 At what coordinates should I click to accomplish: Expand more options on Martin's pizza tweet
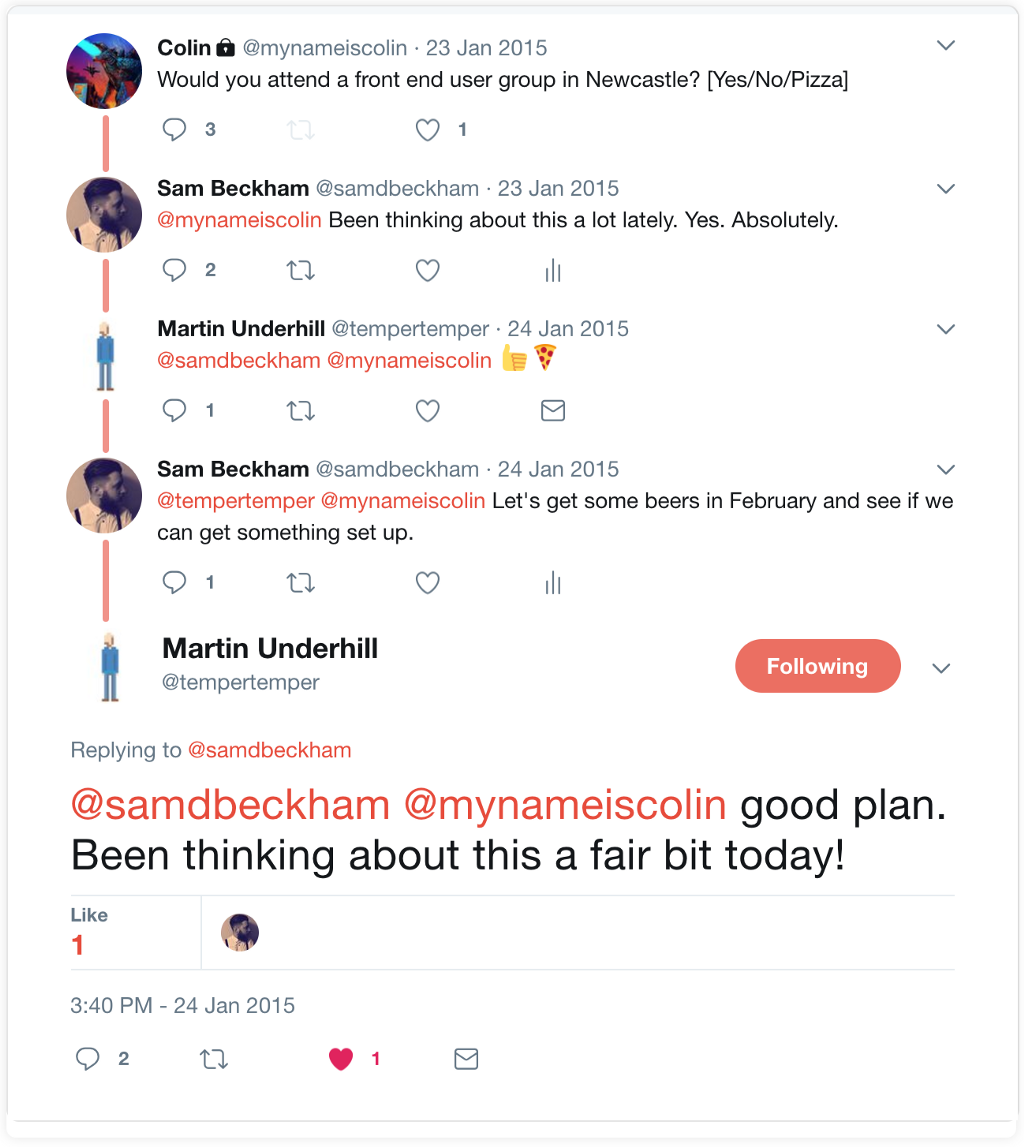945,329
